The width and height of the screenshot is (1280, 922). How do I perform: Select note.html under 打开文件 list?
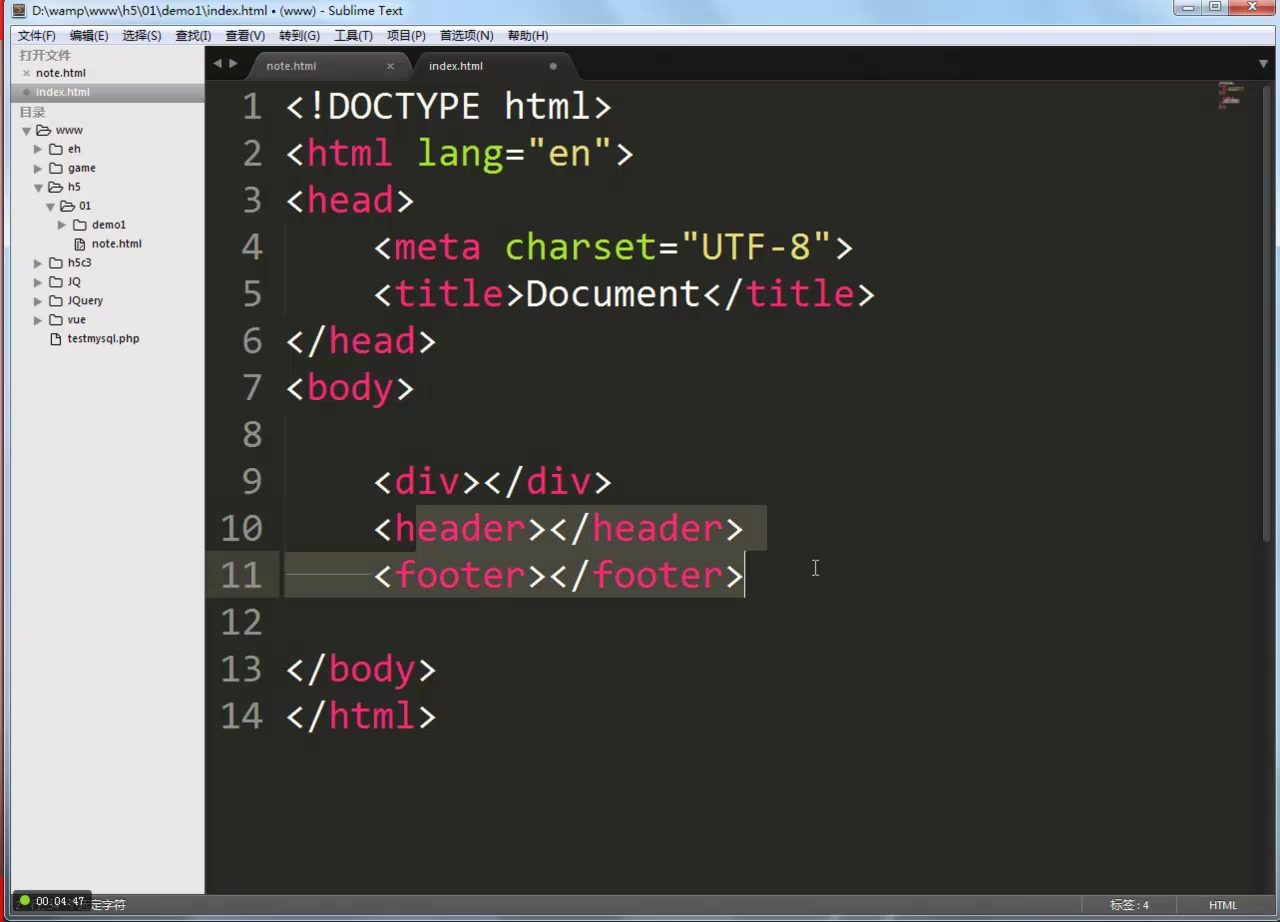tap(60, 72)
